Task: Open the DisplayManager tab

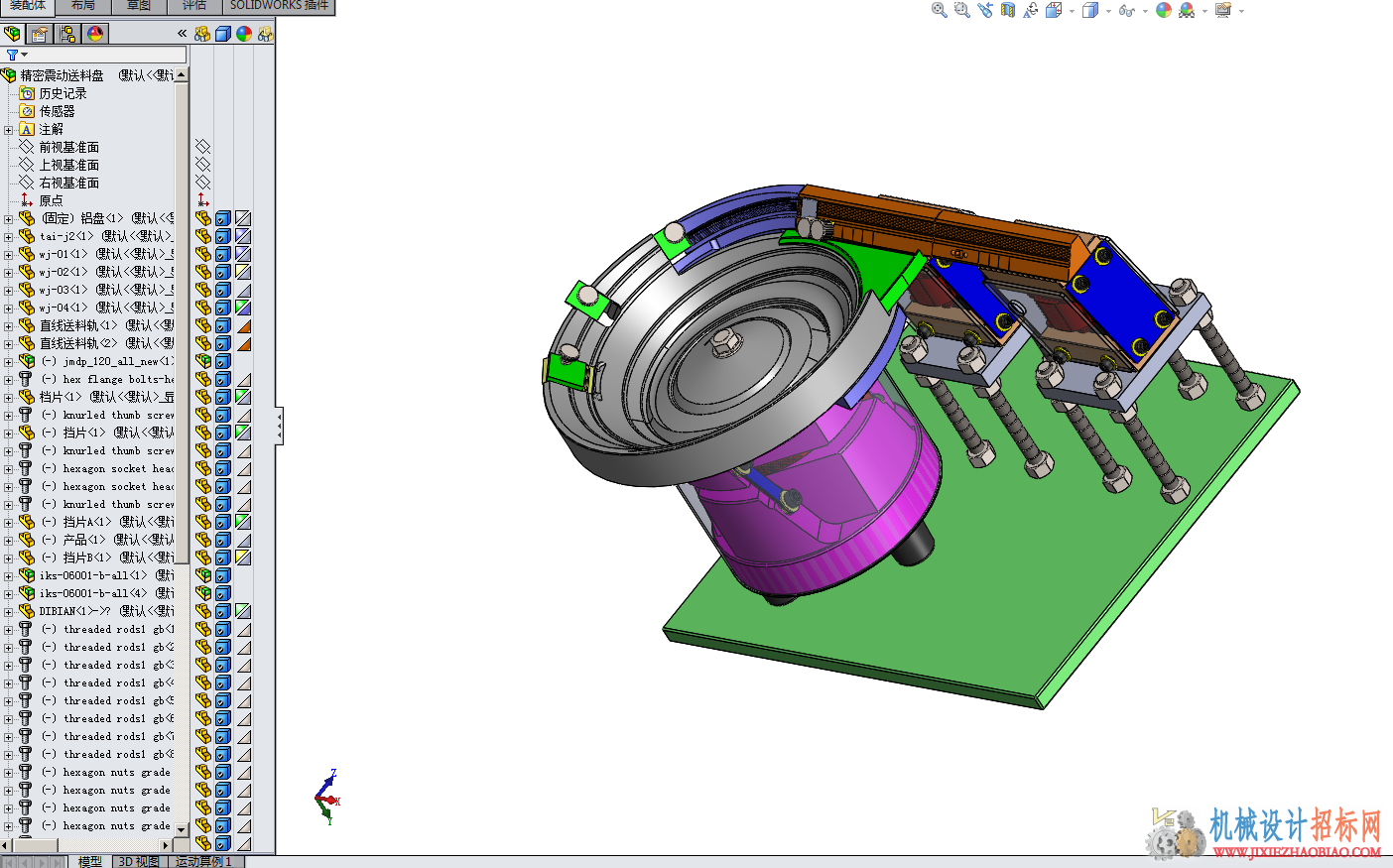Action: tap(95, 34)
